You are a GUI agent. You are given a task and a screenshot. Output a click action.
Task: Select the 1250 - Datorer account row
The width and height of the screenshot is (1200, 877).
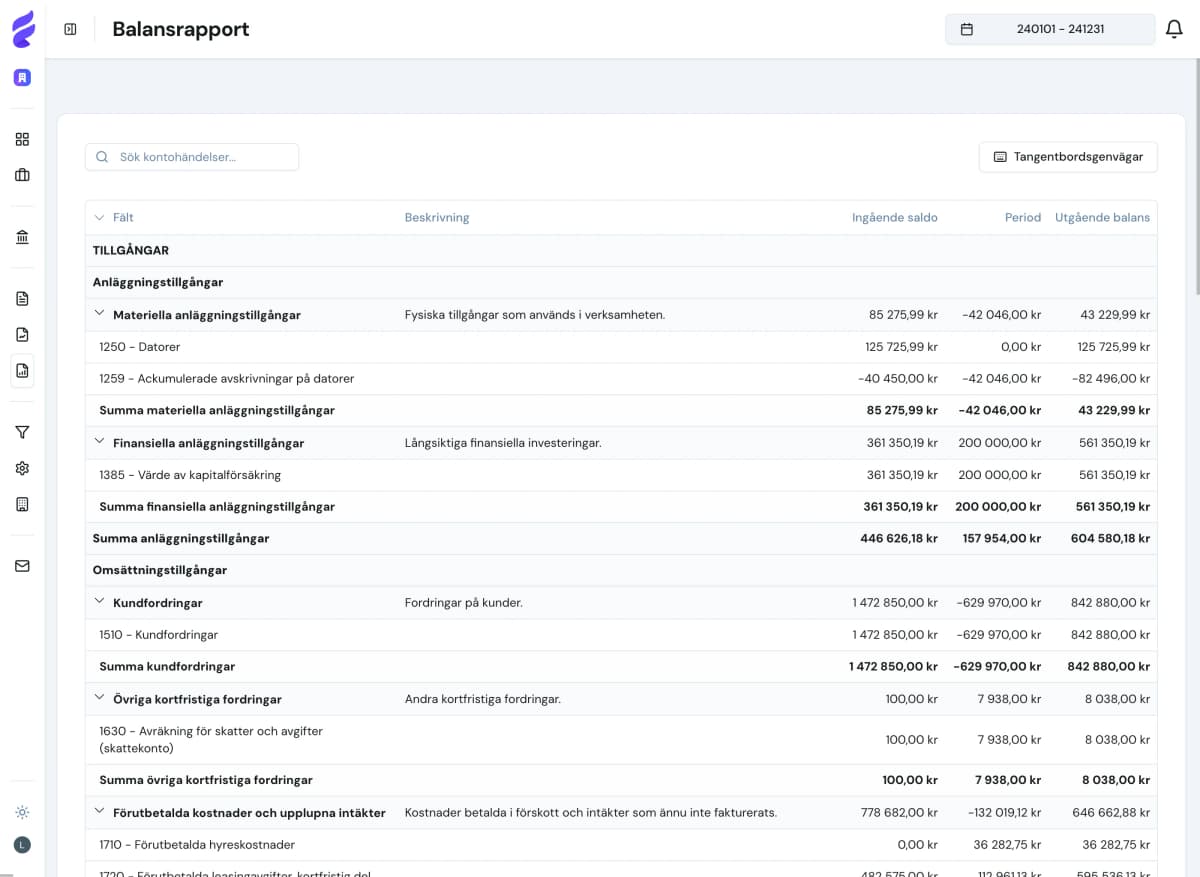pos(140,347)
